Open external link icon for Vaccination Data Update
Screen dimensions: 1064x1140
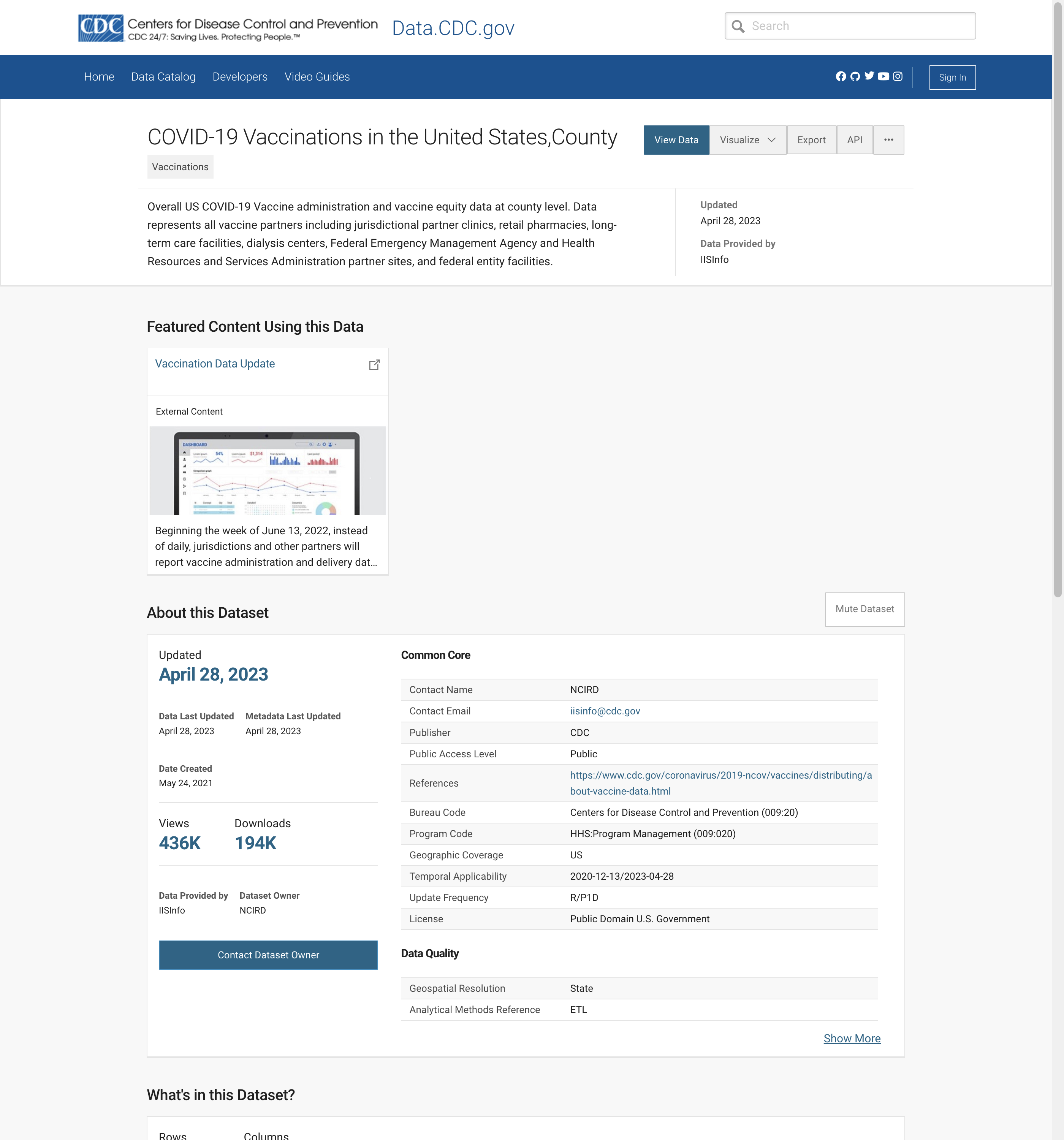point(374,365)
